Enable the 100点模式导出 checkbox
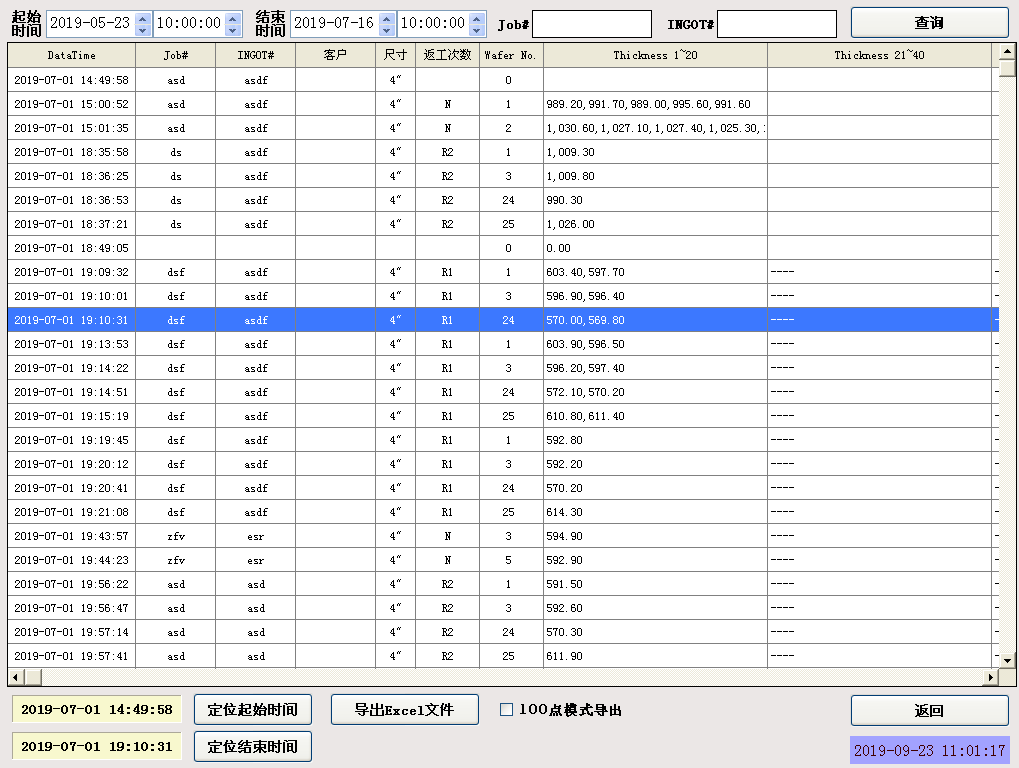The height and width of the screenshot is (768, 1019). (506, 710)
